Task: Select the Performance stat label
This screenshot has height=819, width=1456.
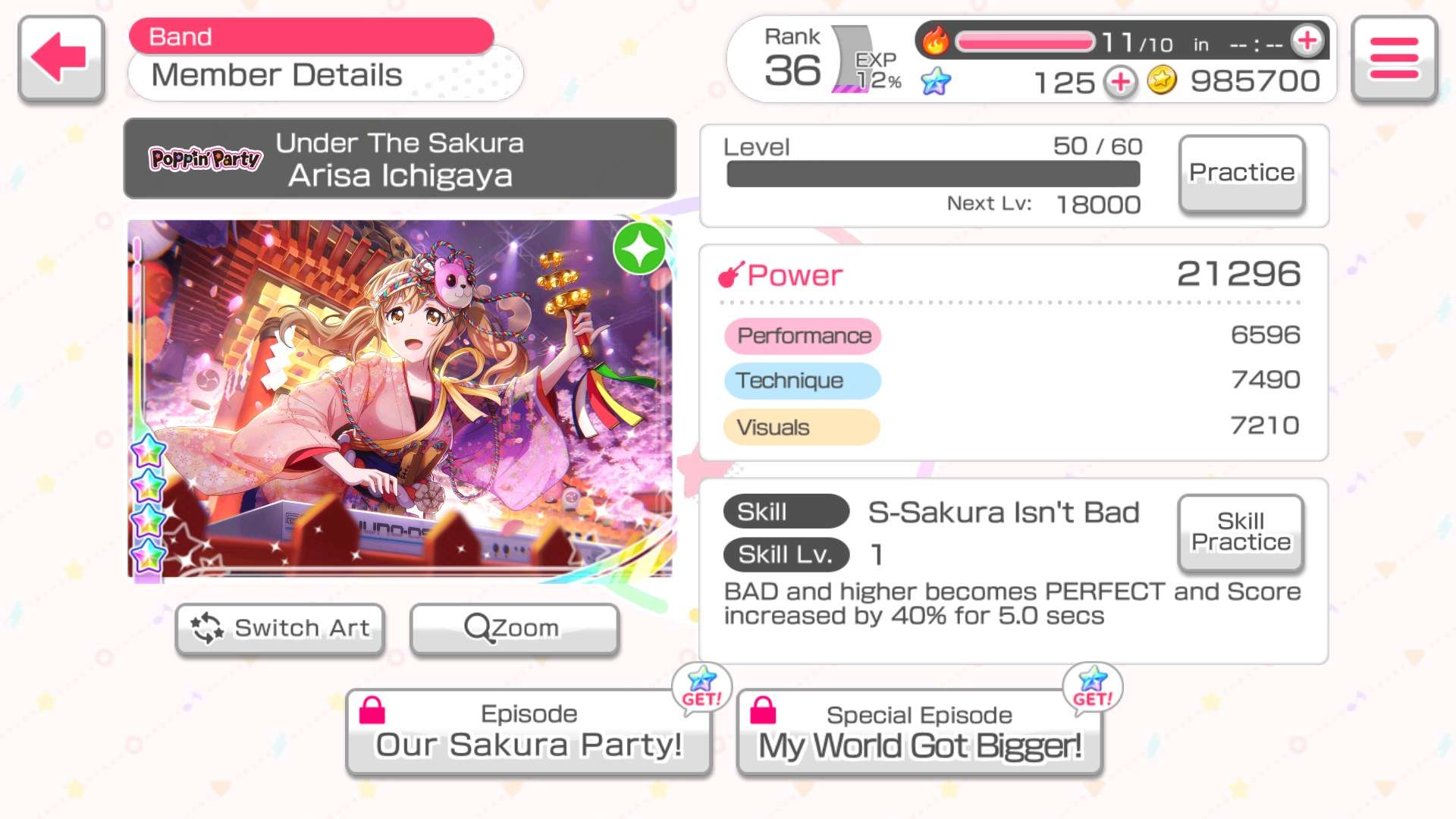Action: [x=803, y=336]
